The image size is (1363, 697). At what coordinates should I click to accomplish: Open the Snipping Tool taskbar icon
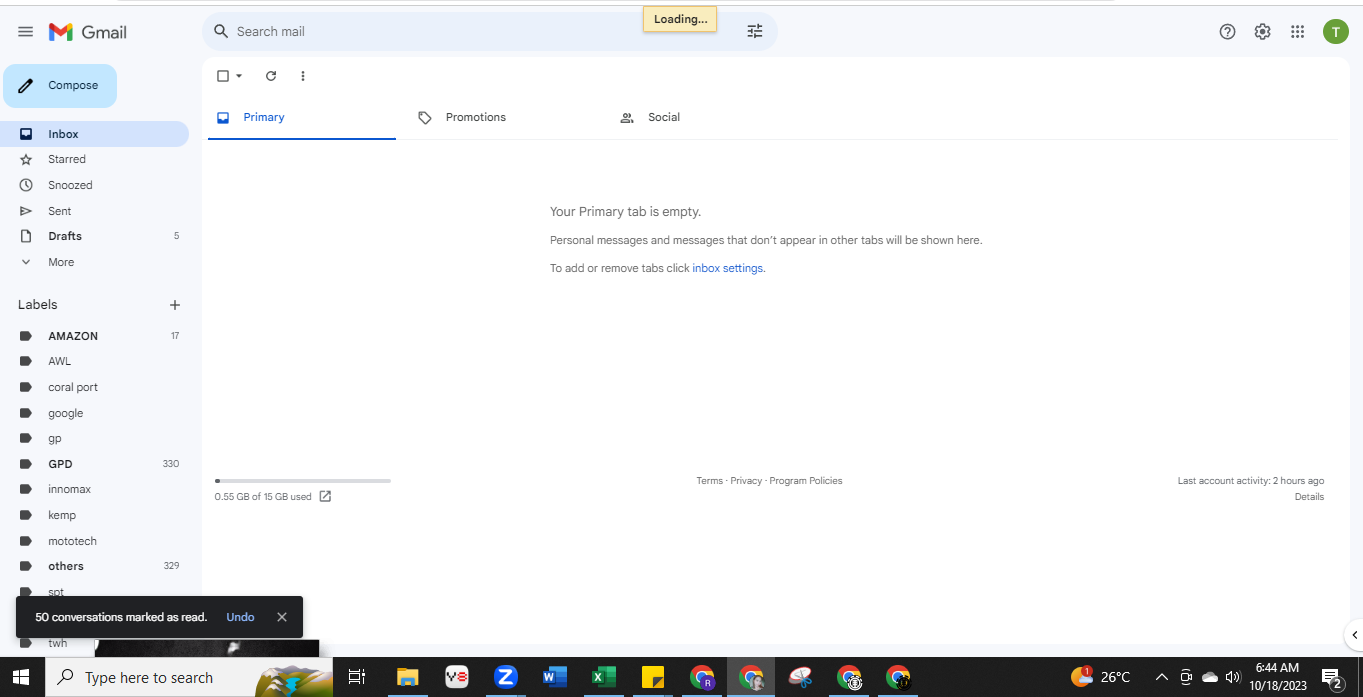point(800,677)
